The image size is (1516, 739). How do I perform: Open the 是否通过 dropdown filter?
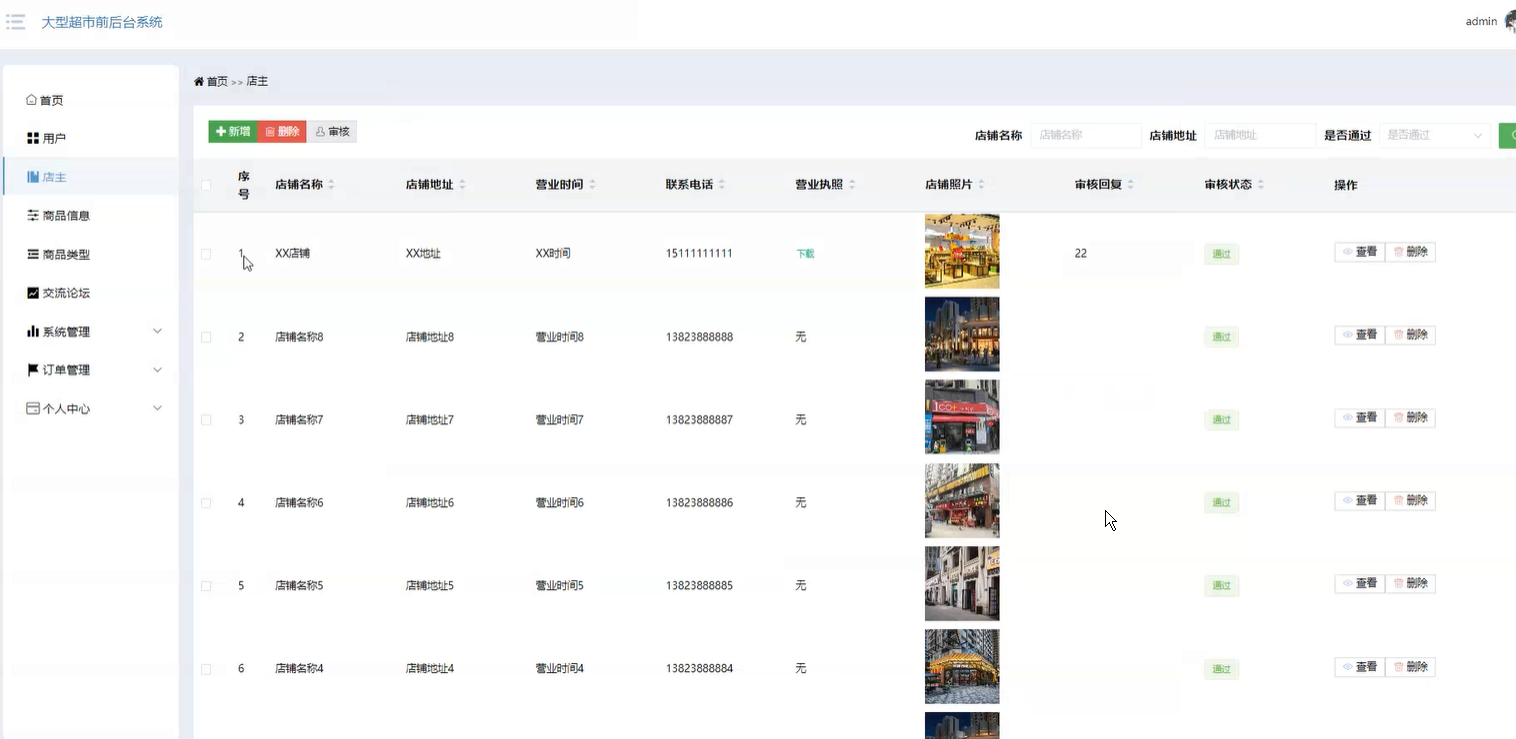pyautogui.click(x=1435, y=135)
